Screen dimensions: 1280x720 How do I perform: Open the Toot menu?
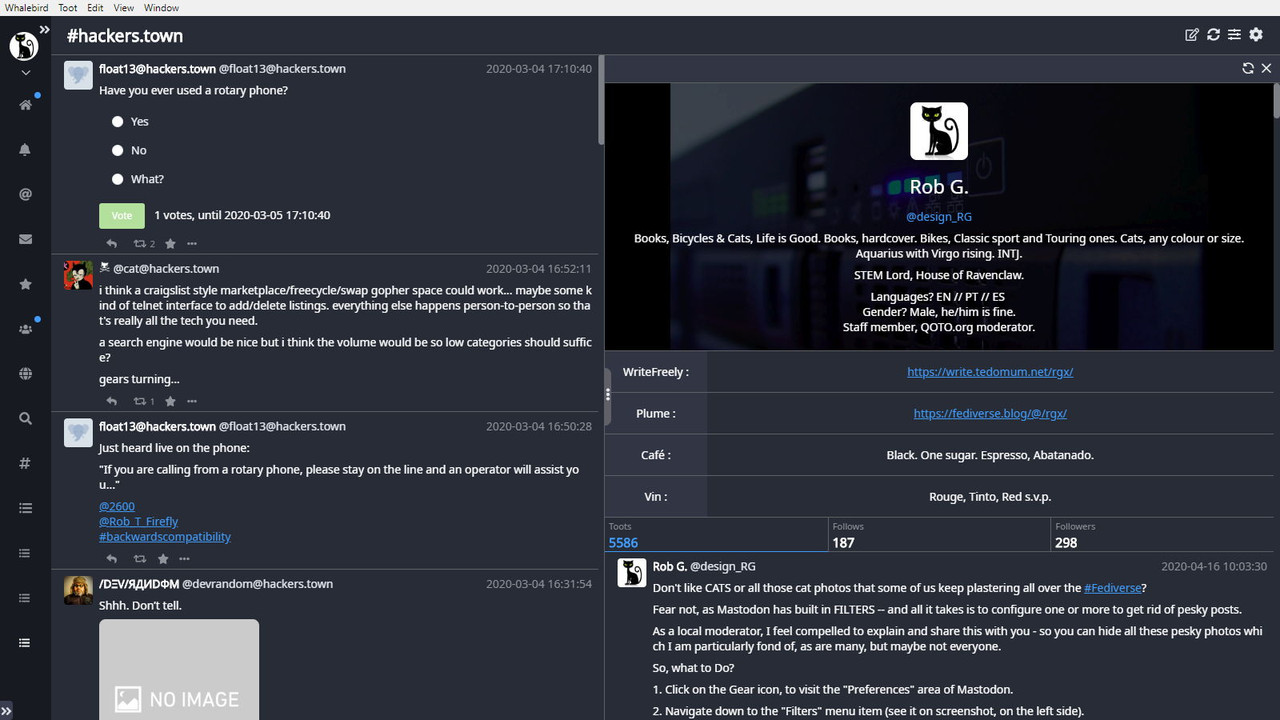click(68, 7)
